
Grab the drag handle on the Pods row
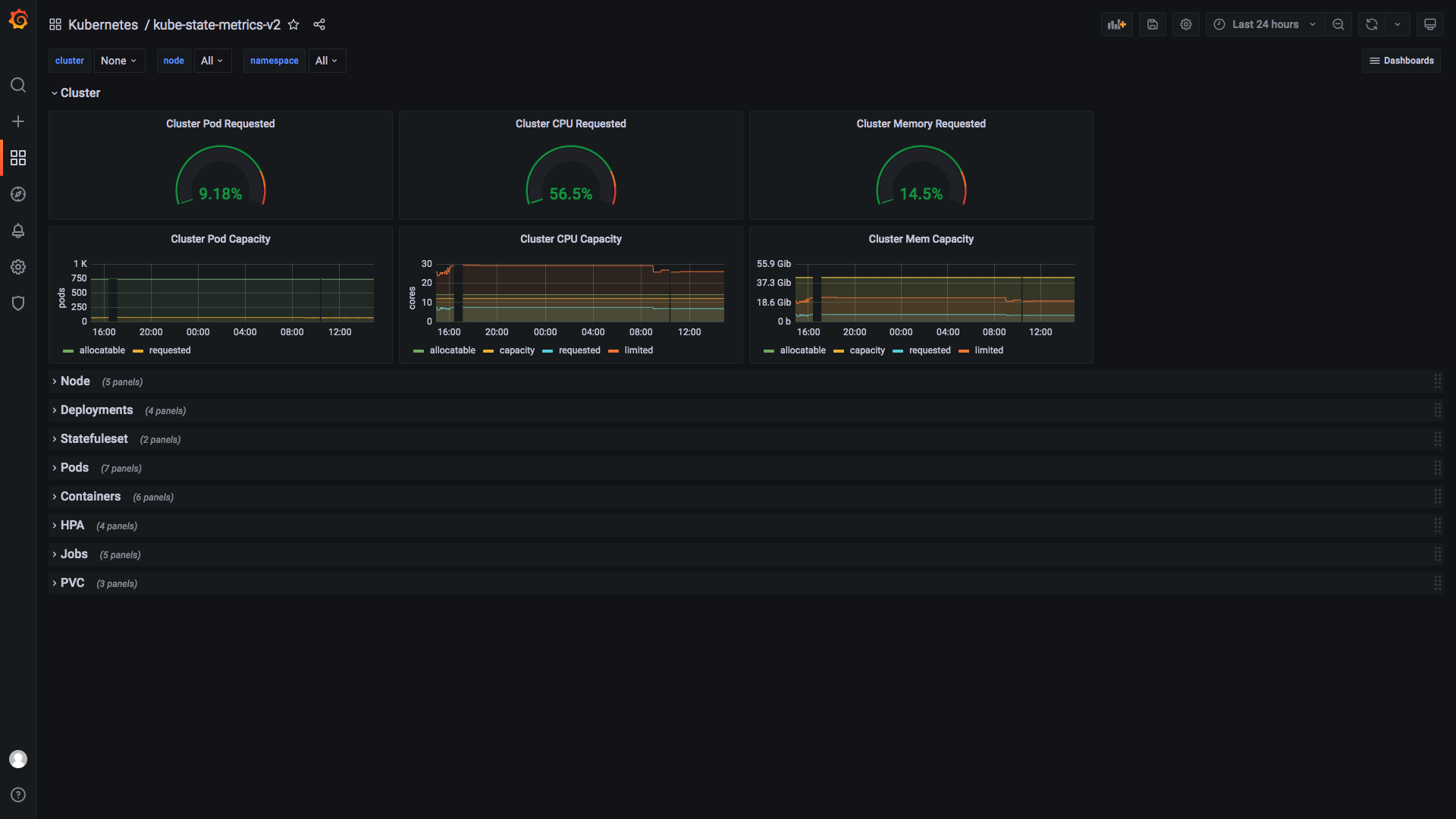1438,468
